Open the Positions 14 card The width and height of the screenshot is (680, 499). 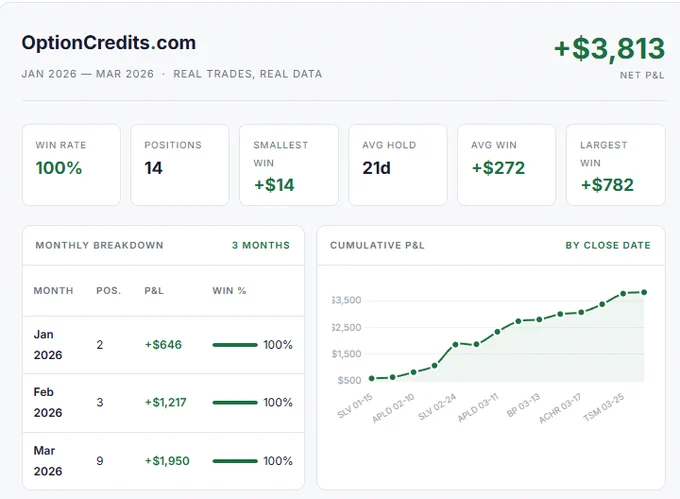click(x=180, y=165)
